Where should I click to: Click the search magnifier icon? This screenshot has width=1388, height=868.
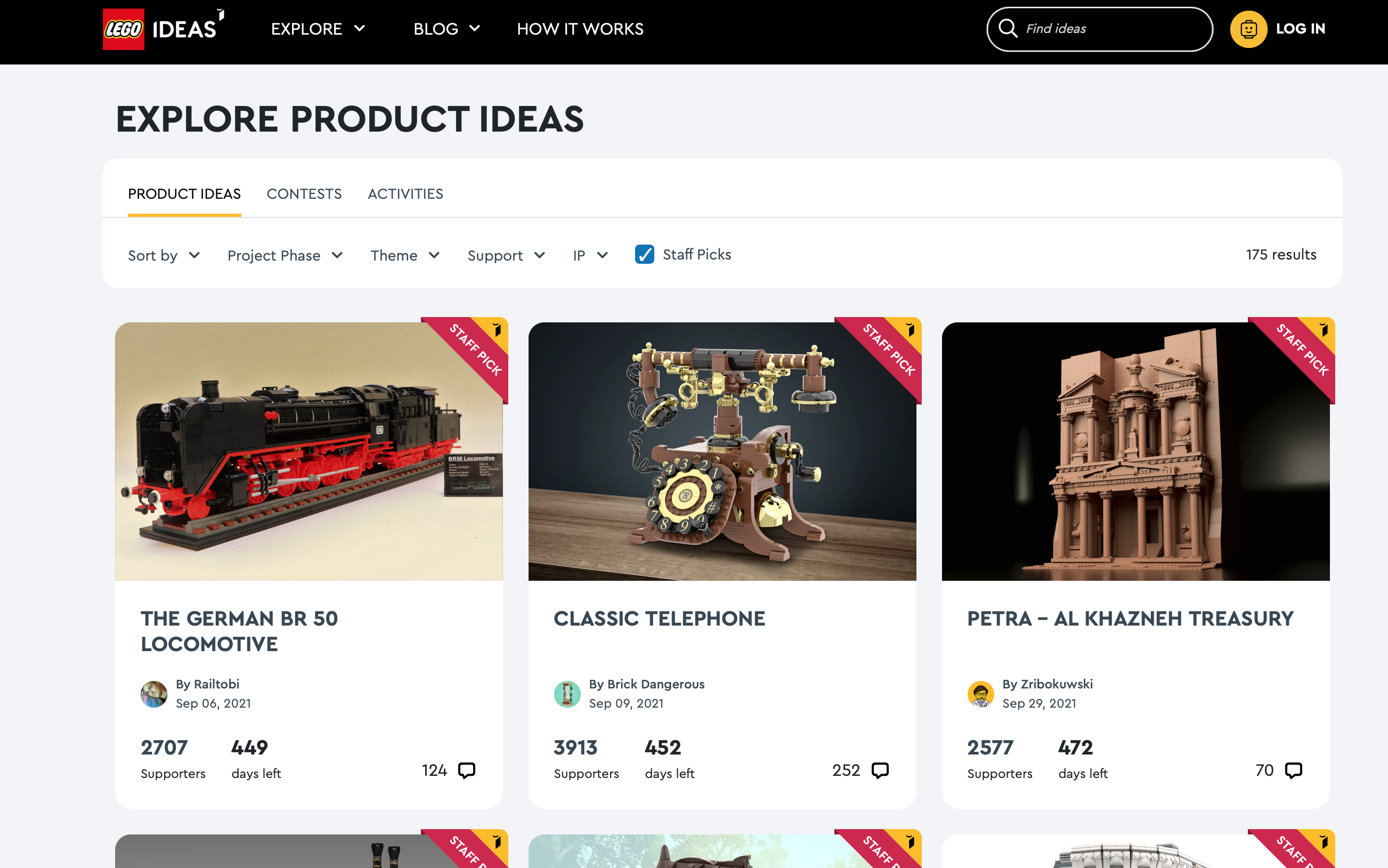tap(1008, 28)
